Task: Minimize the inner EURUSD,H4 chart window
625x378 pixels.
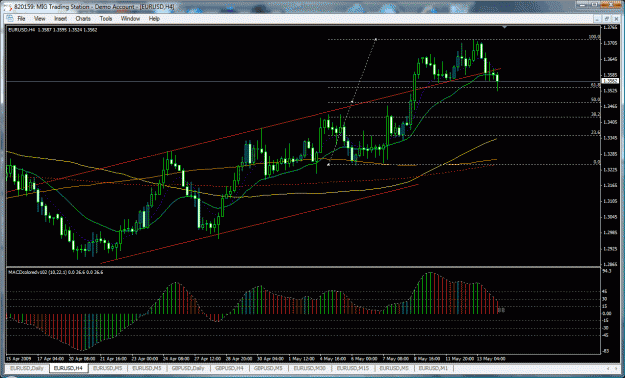Action: click(x=598, y=19)
